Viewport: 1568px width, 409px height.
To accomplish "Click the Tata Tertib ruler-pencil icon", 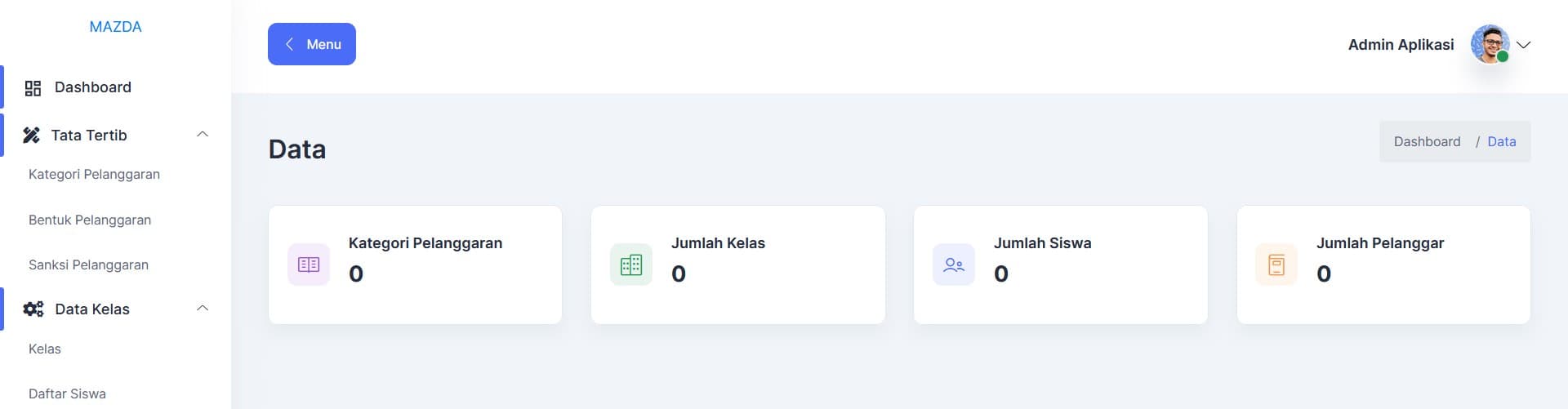I will pyautogui.click(x=31, y=136).
